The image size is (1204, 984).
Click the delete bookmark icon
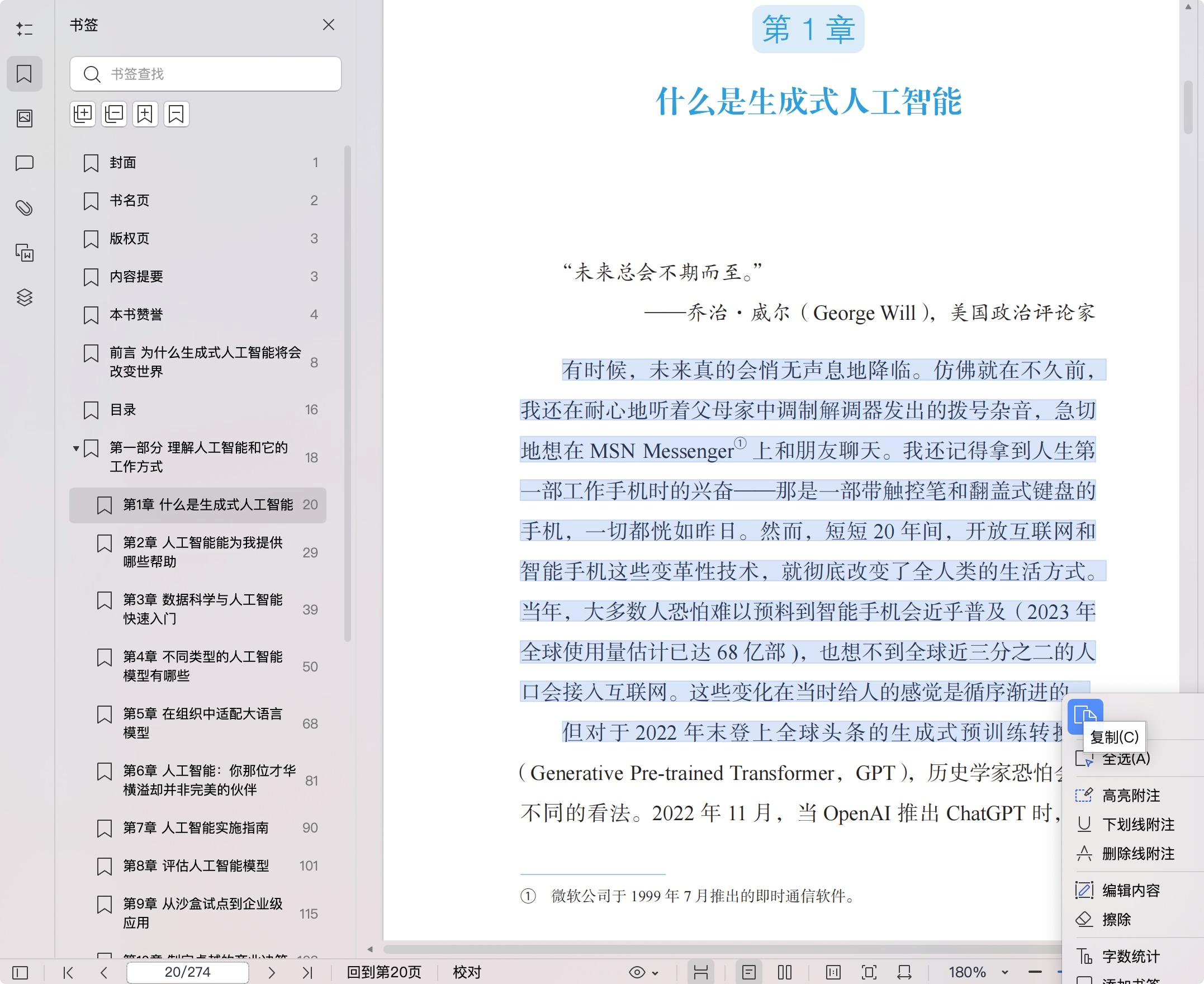(176, 114)
